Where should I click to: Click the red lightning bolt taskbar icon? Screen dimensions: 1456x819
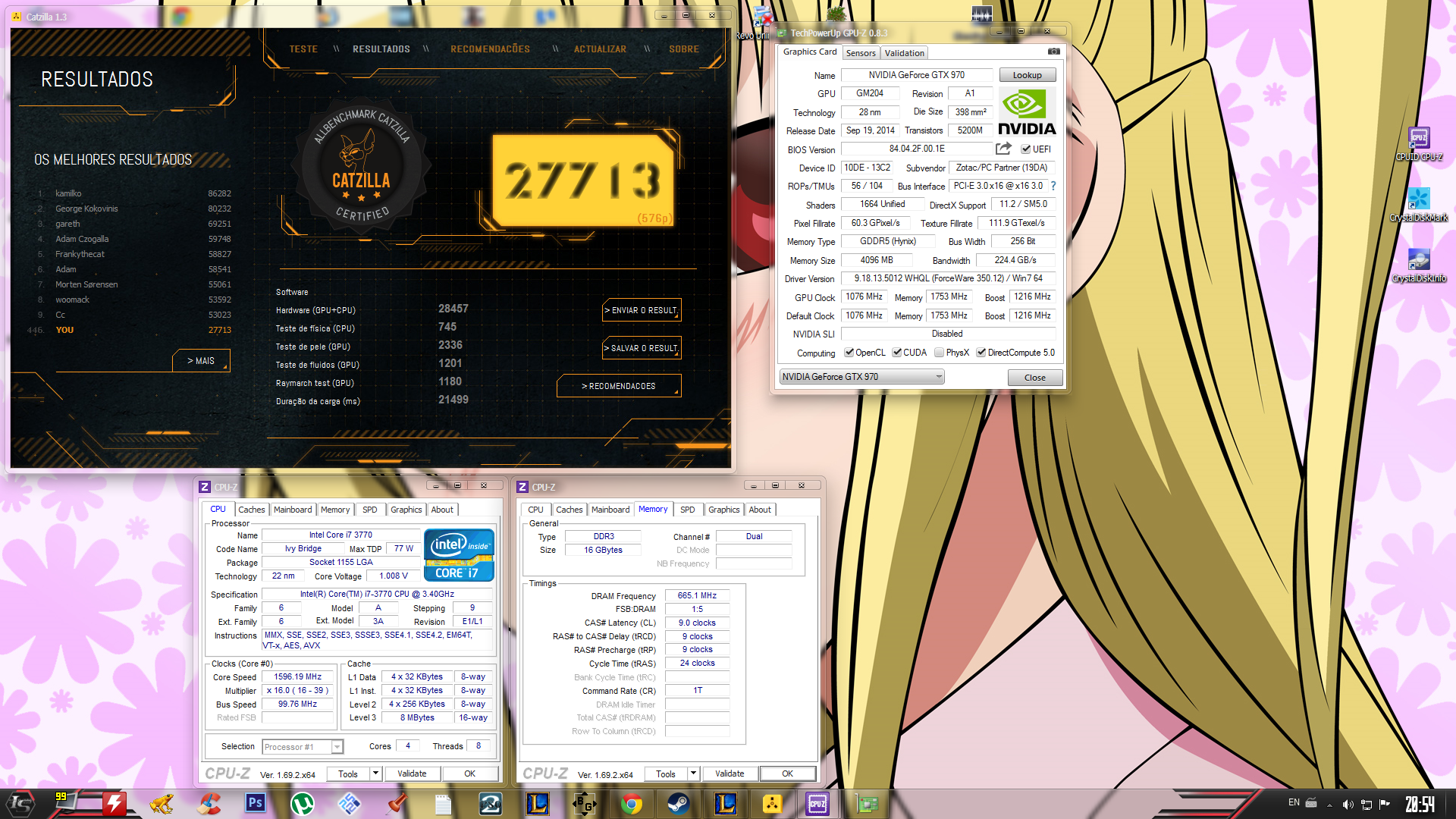115,803
